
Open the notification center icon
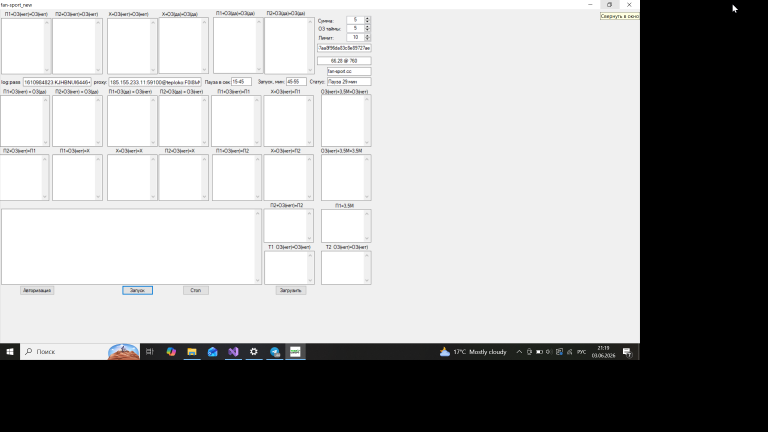click(627, 352)
